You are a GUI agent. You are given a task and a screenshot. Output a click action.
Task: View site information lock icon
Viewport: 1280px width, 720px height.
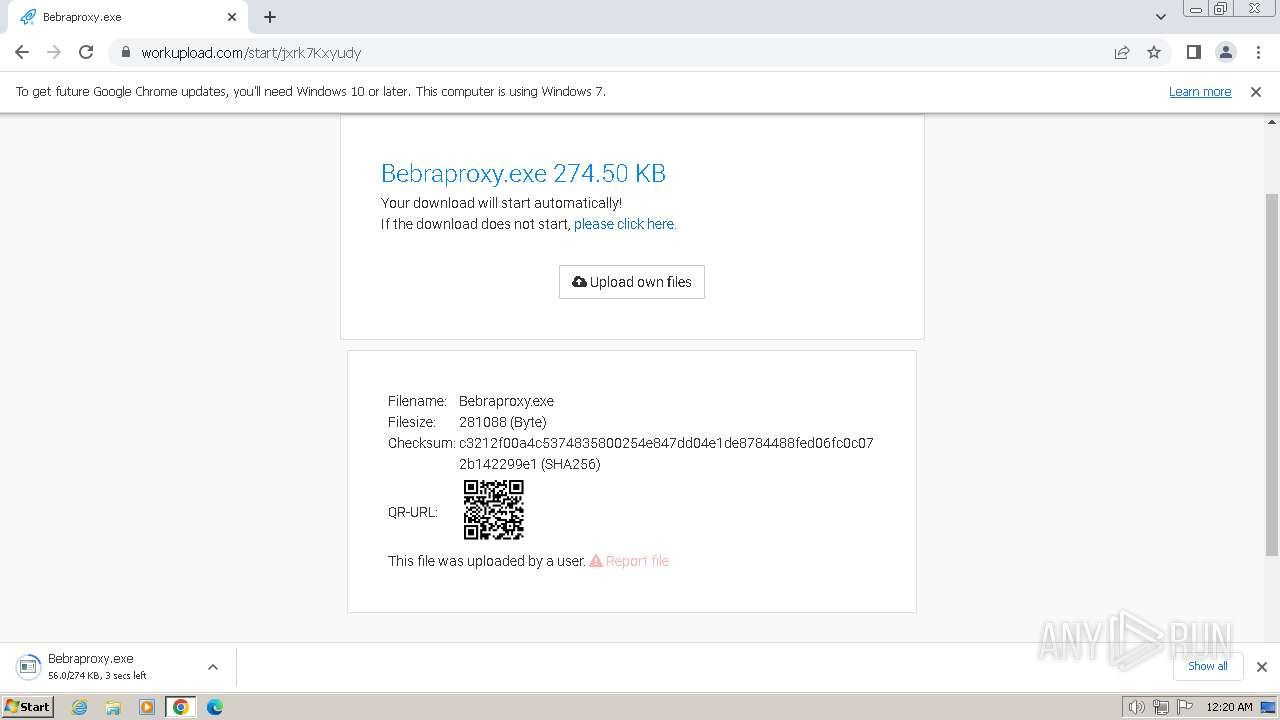pyautogui.click(x=126, y=52)
